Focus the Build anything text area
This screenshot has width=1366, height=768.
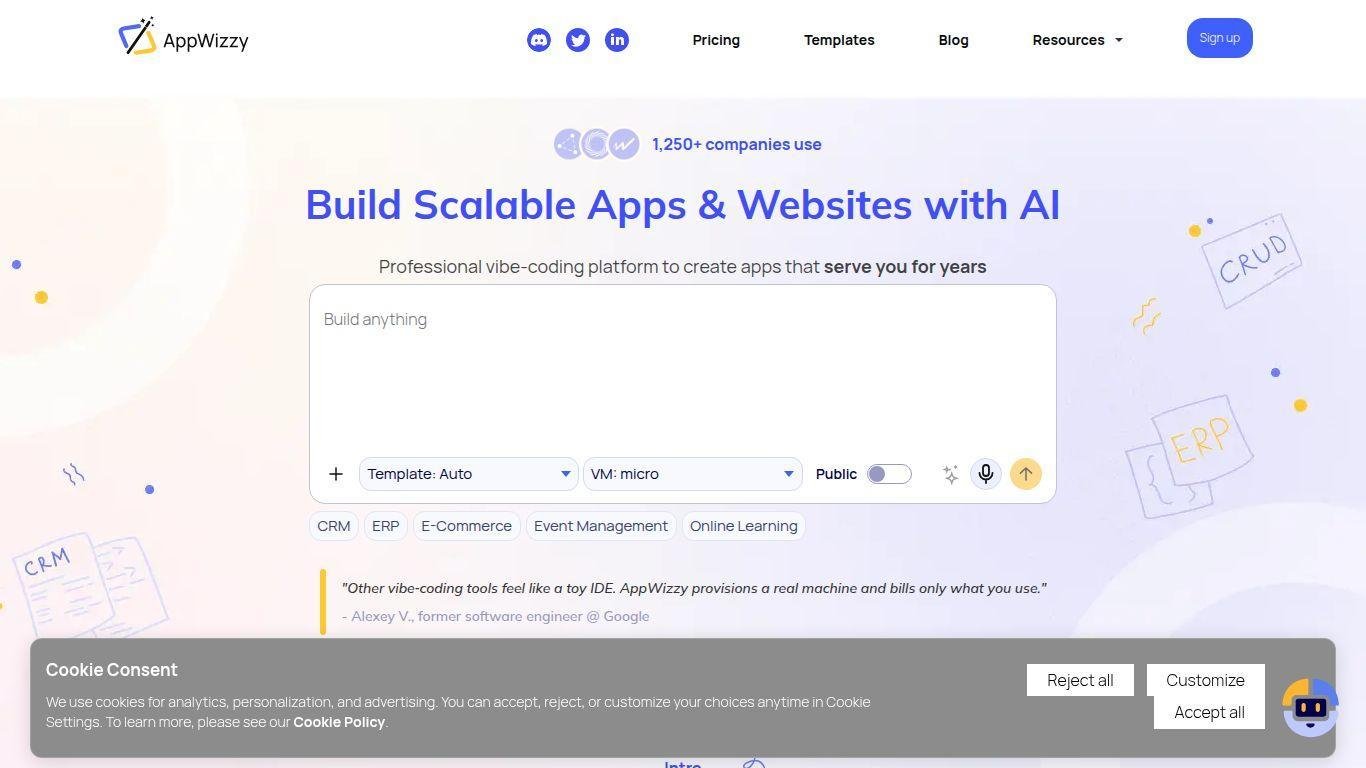point(682,370)
